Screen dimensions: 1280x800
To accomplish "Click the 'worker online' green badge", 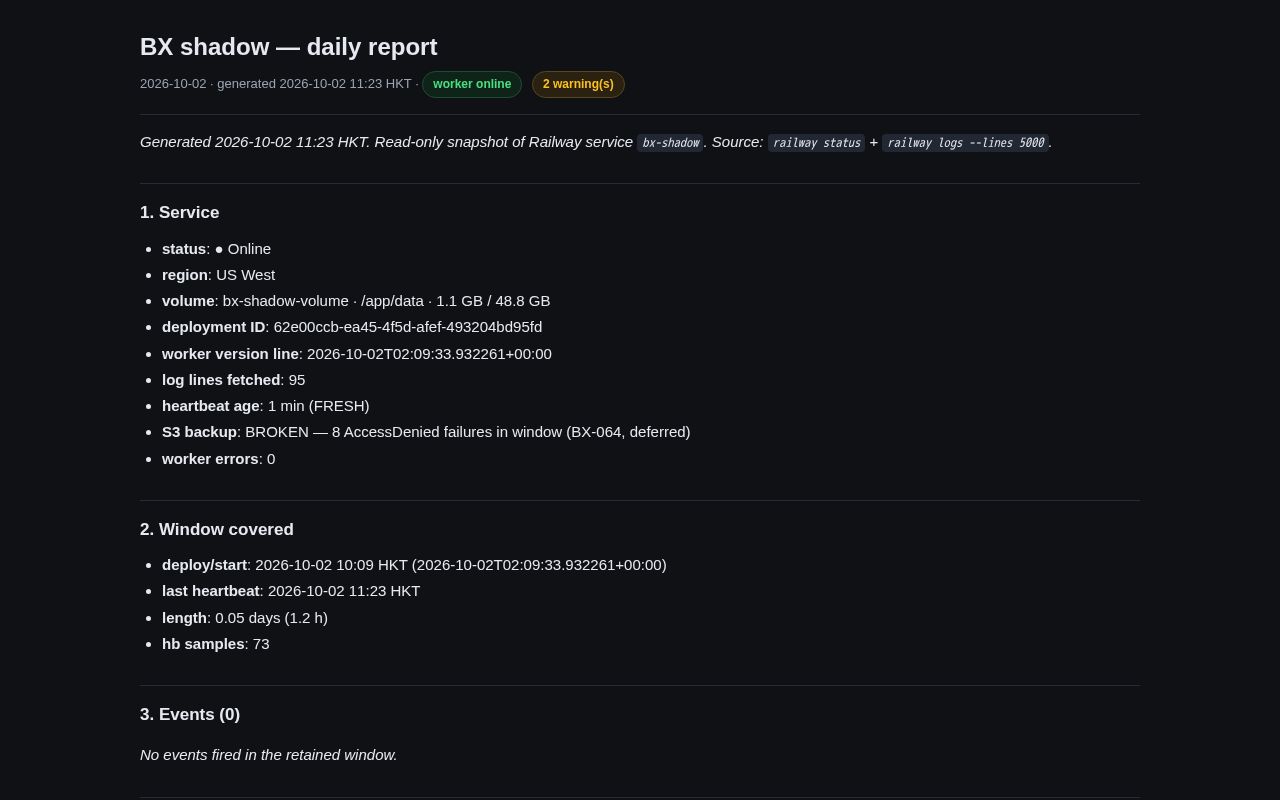I will click(x=472, y=84).
